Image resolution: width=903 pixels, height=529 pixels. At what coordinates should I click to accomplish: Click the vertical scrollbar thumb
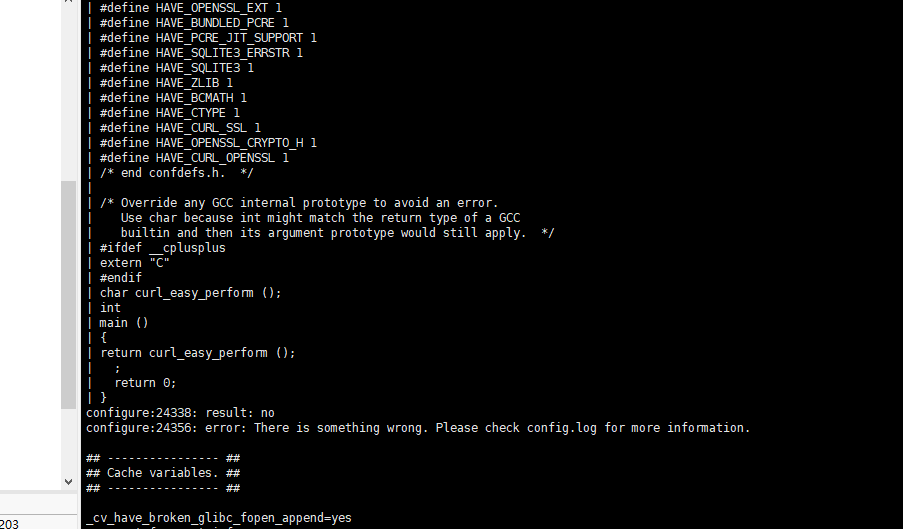[69, 295]
